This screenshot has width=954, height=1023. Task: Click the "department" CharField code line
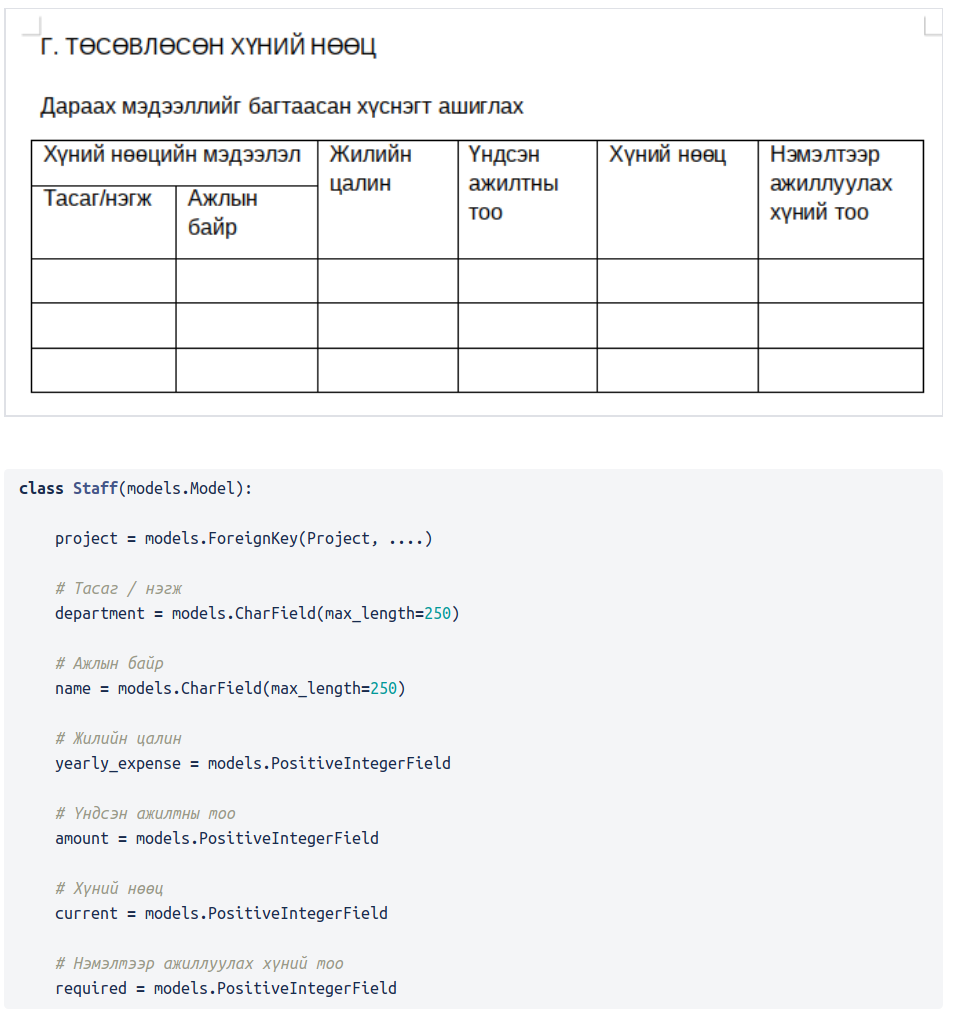tap(257, 613)
